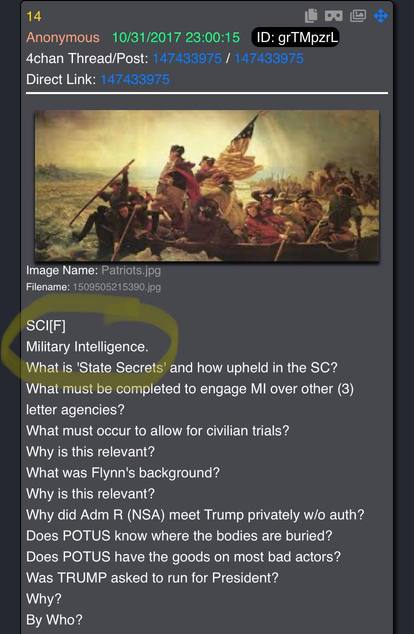Select post number 14
414x634 pixels.
[34, 17]
